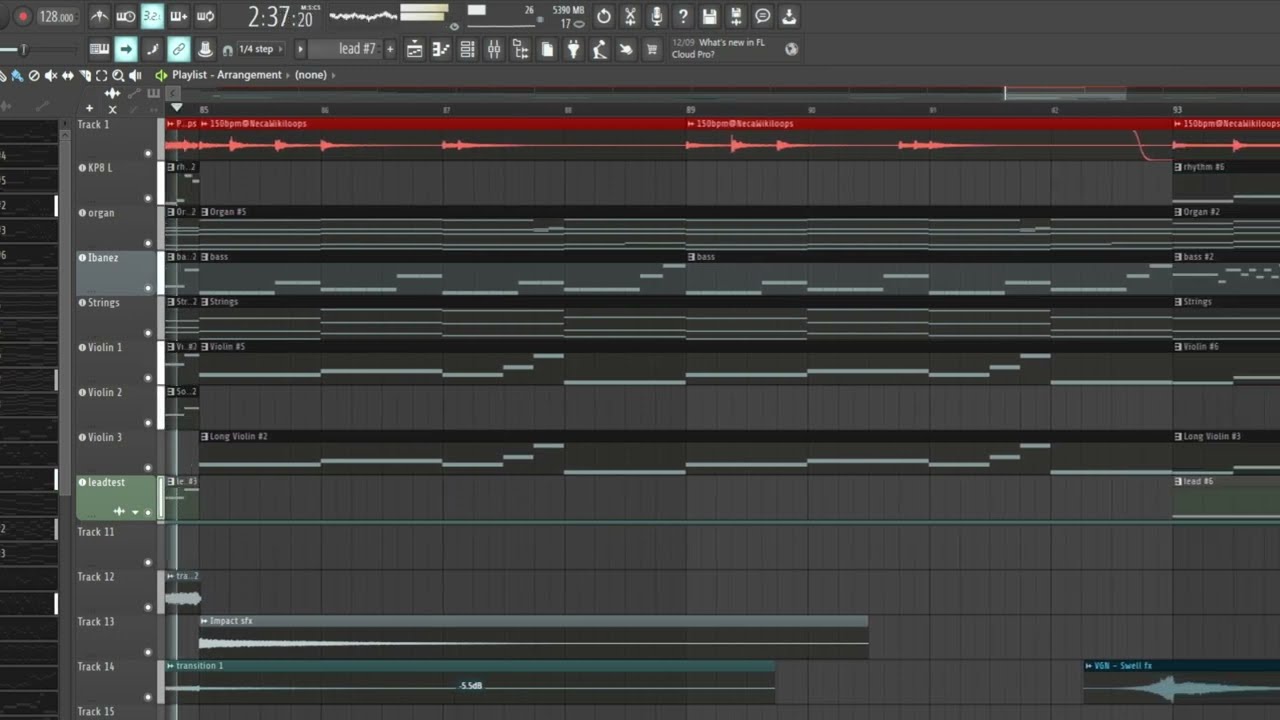This screenshot has width=1280, height=720.
Task: Toggle the metronome
Action: pos(99,16)
